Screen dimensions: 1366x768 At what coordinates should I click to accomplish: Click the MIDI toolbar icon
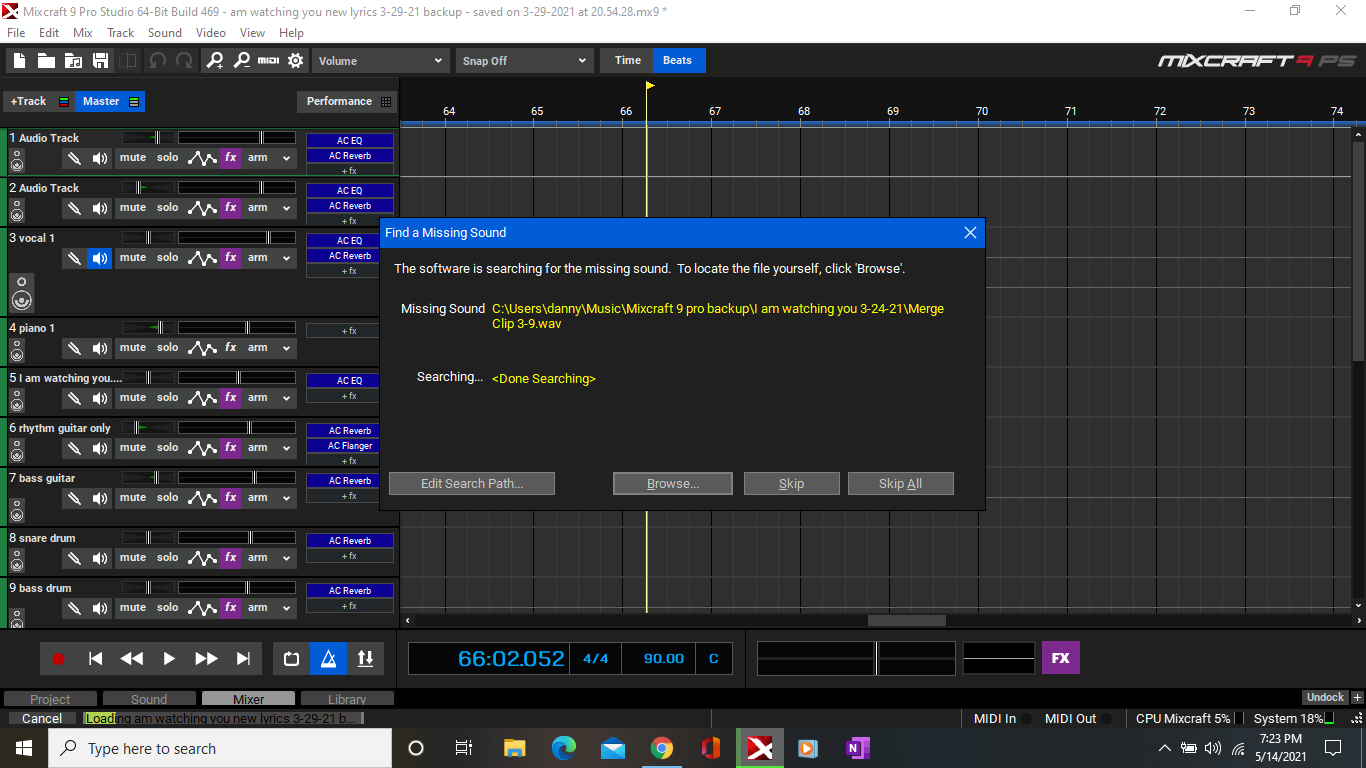[268, 61]
